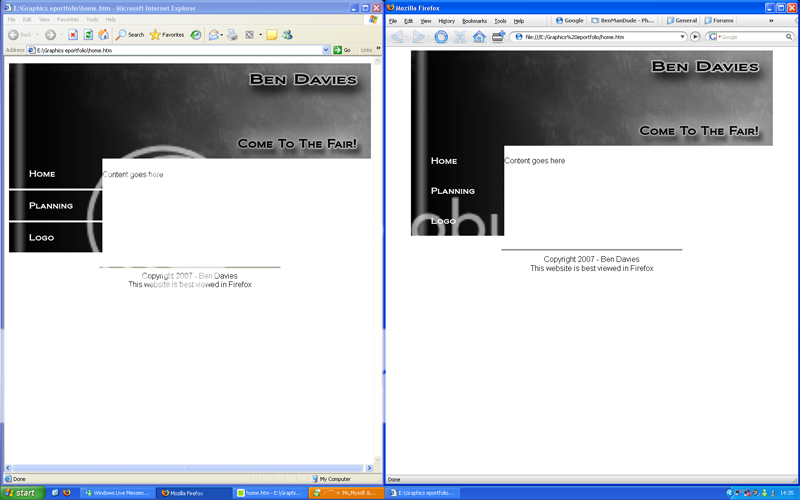
Task: Click the new tab icon in Firefox toolbar
Action: coord(498,37)
